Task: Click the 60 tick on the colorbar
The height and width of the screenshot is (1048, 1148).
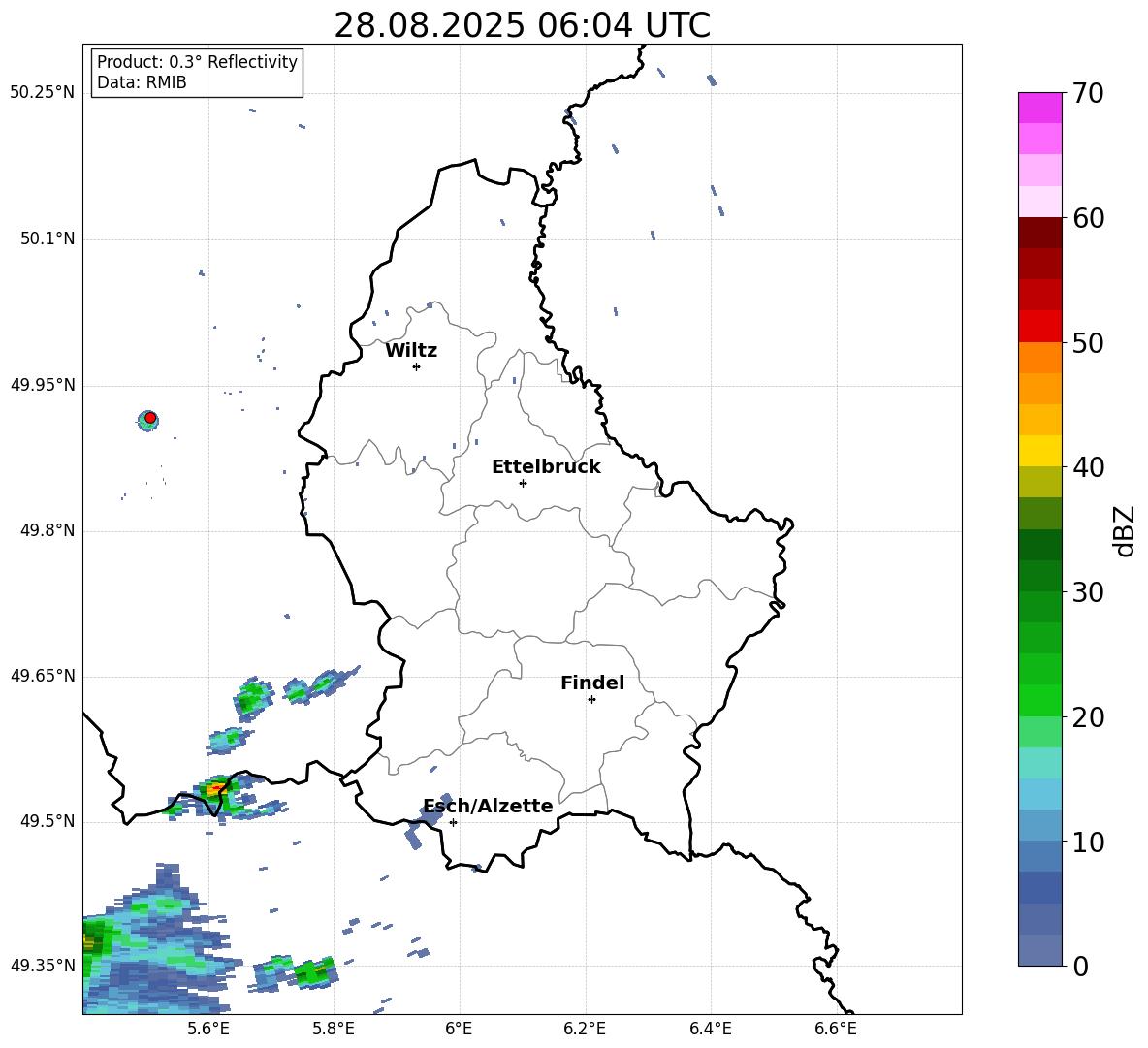Action: tap(1088, 218)
